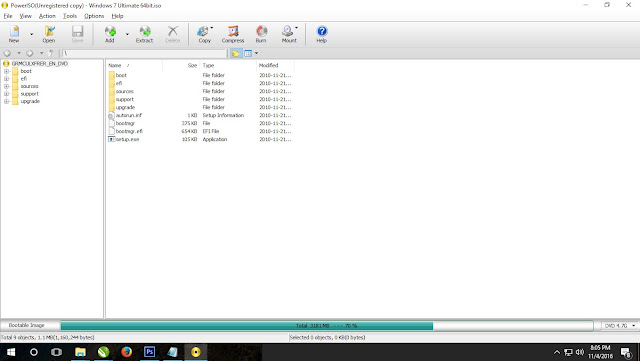Screen dimensions: 640x361
Task: Expand the upgrade folder in tree
Action: coord(6,101)
